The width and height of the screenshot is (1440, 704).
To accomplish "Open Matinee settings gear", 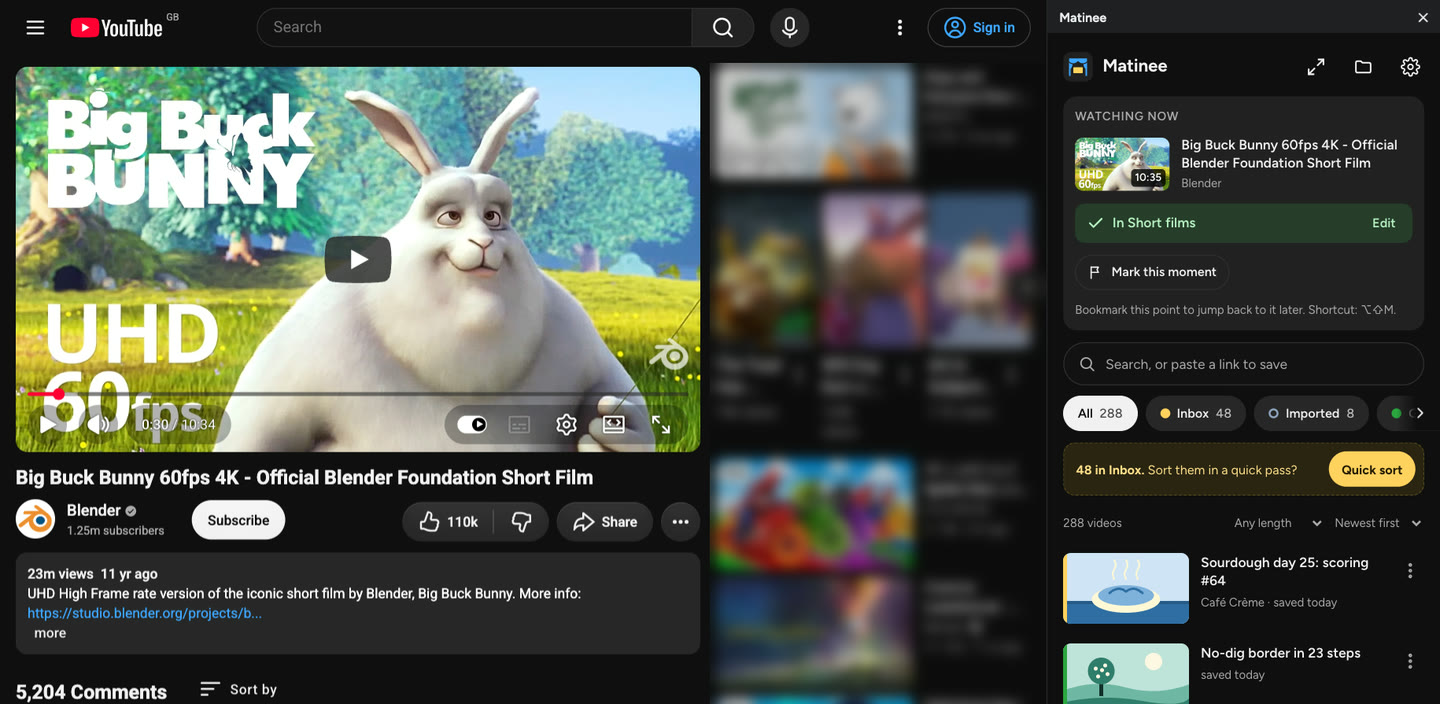I will [1410, 67].
